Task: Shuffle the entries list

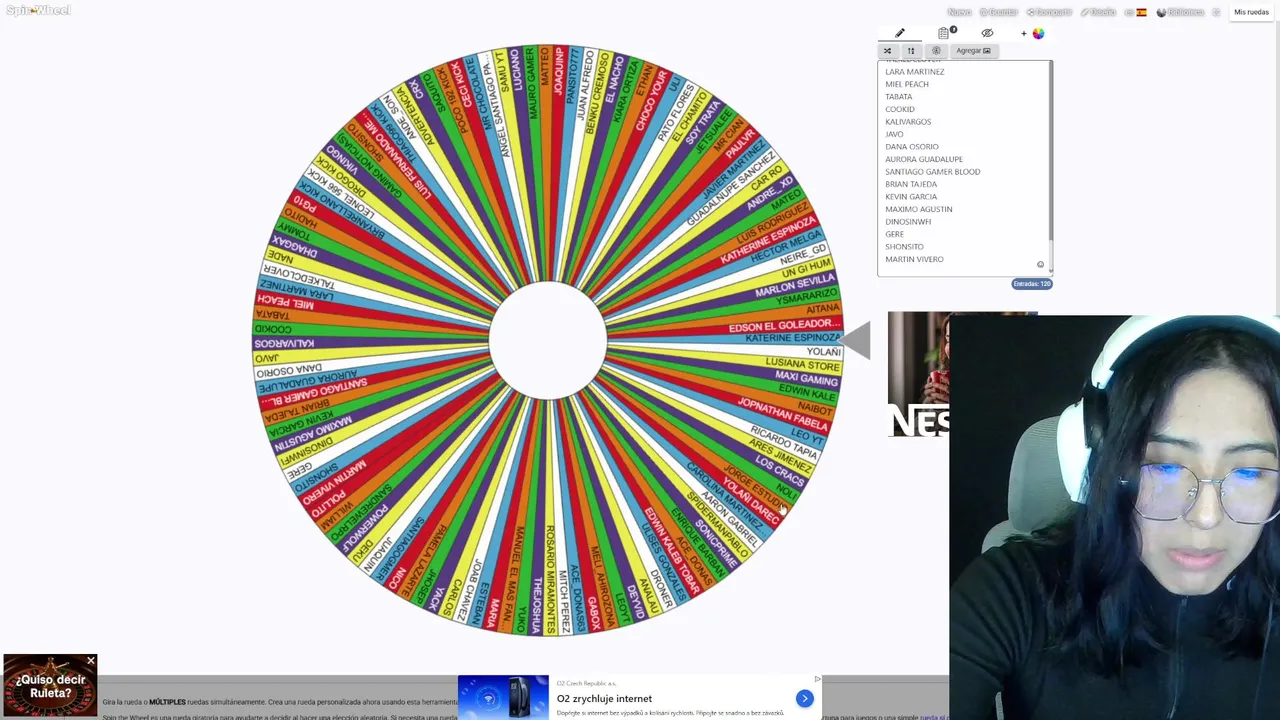Action: point(887,51)
